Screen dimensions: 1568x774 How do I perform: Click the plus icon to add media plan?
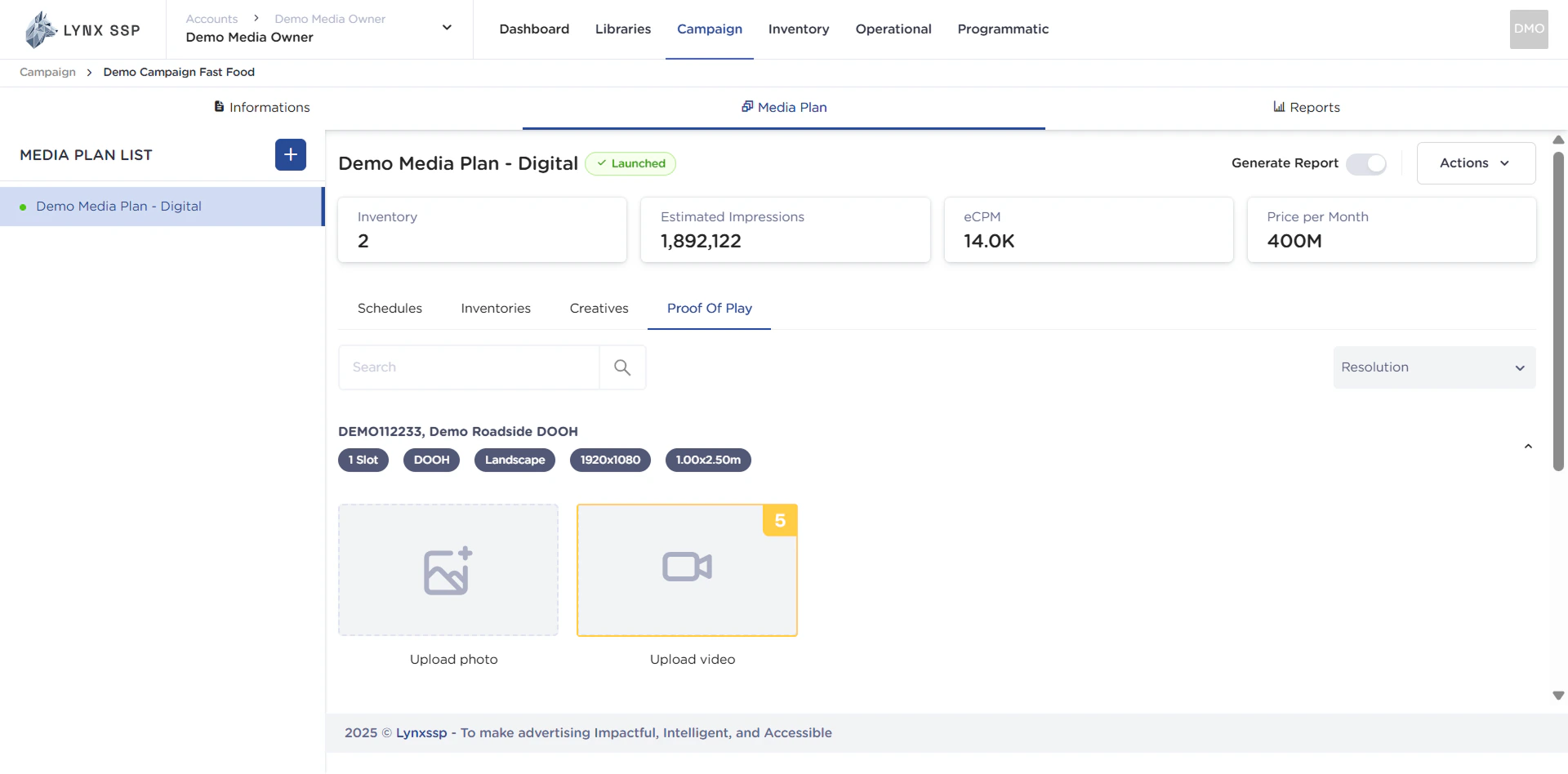point(290,155)
